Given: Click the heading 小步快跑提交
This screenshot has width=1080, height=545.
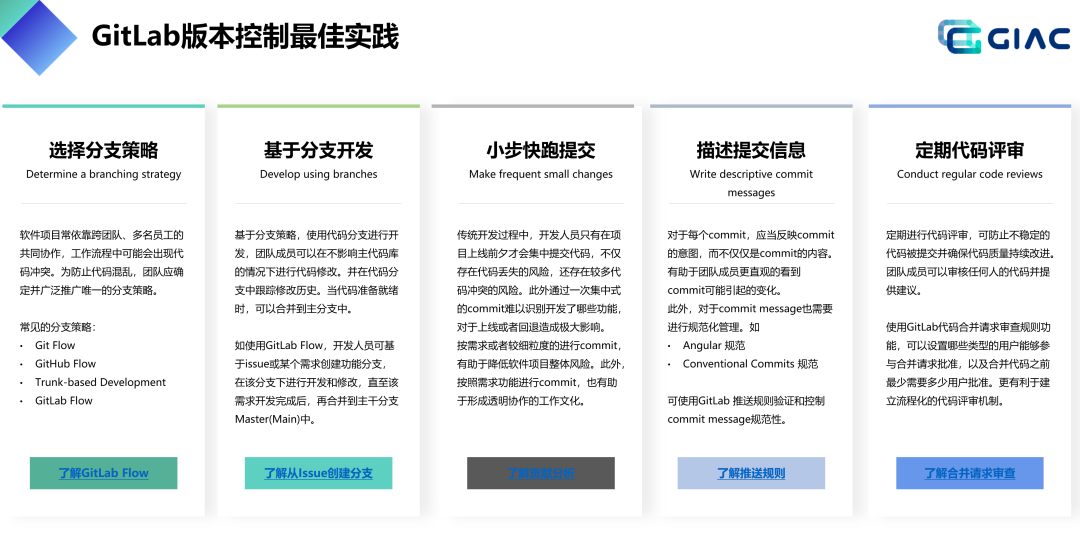Looking at the screenshot, I should click(x=541, y=150).
